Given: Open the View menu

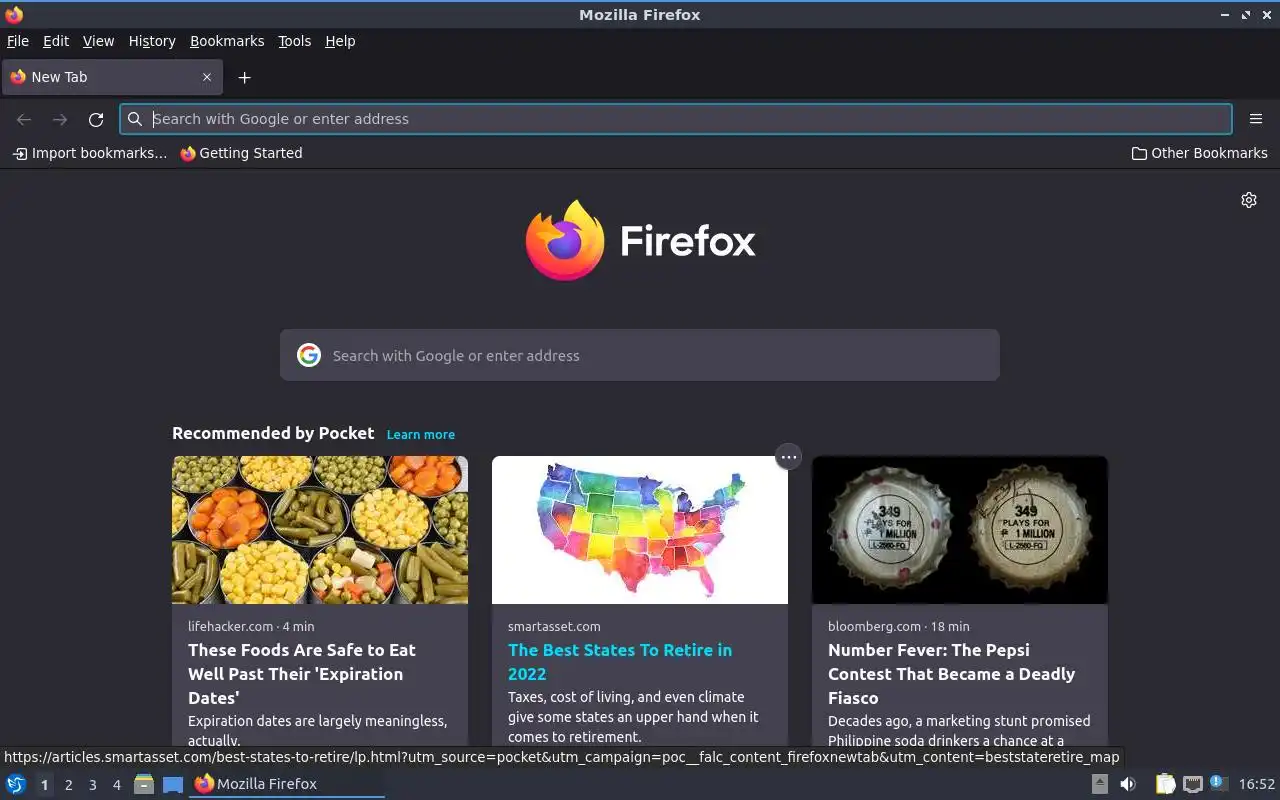Looking at the screenshot, I should point(98,41).
